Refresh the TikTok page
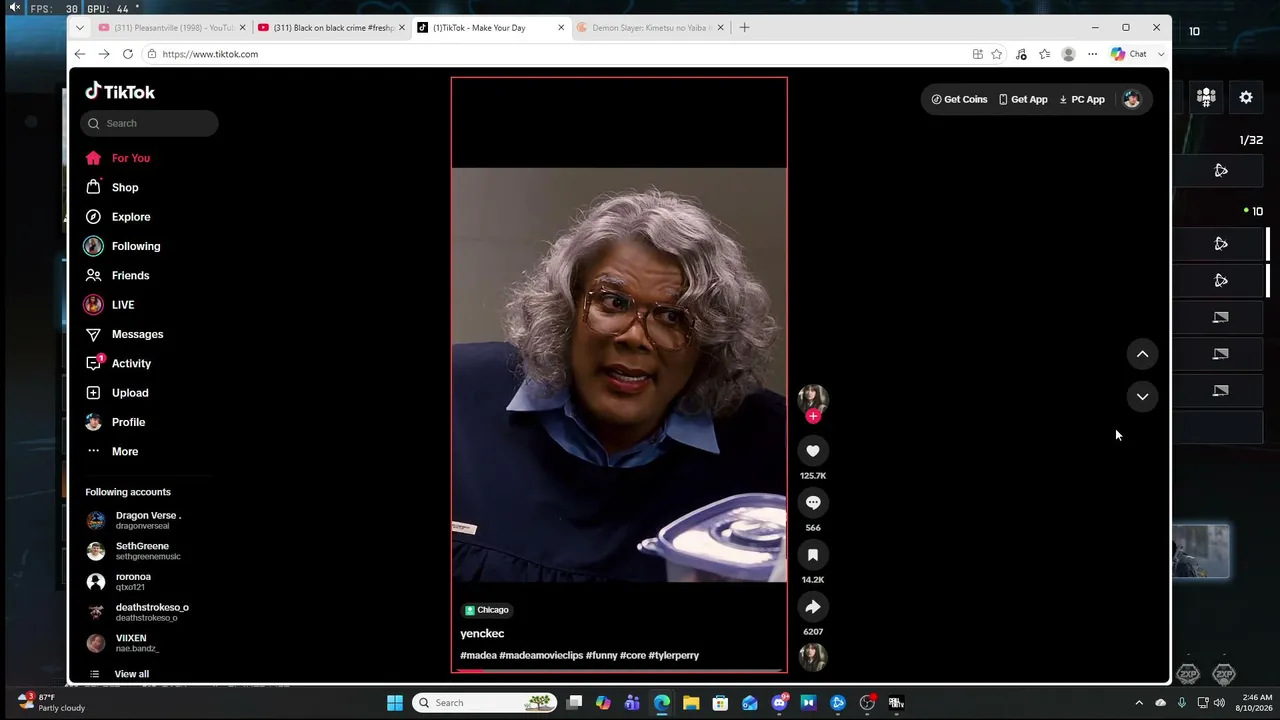 [x=128, y=54]
